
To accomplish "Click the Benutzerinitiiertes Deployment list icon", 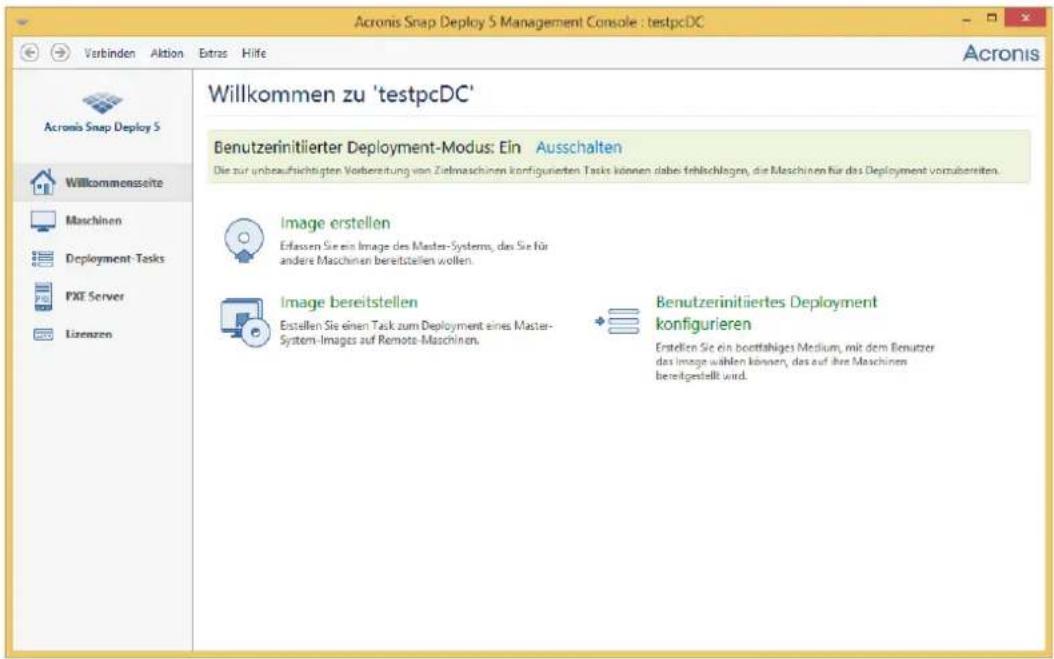I will [618, 321].
